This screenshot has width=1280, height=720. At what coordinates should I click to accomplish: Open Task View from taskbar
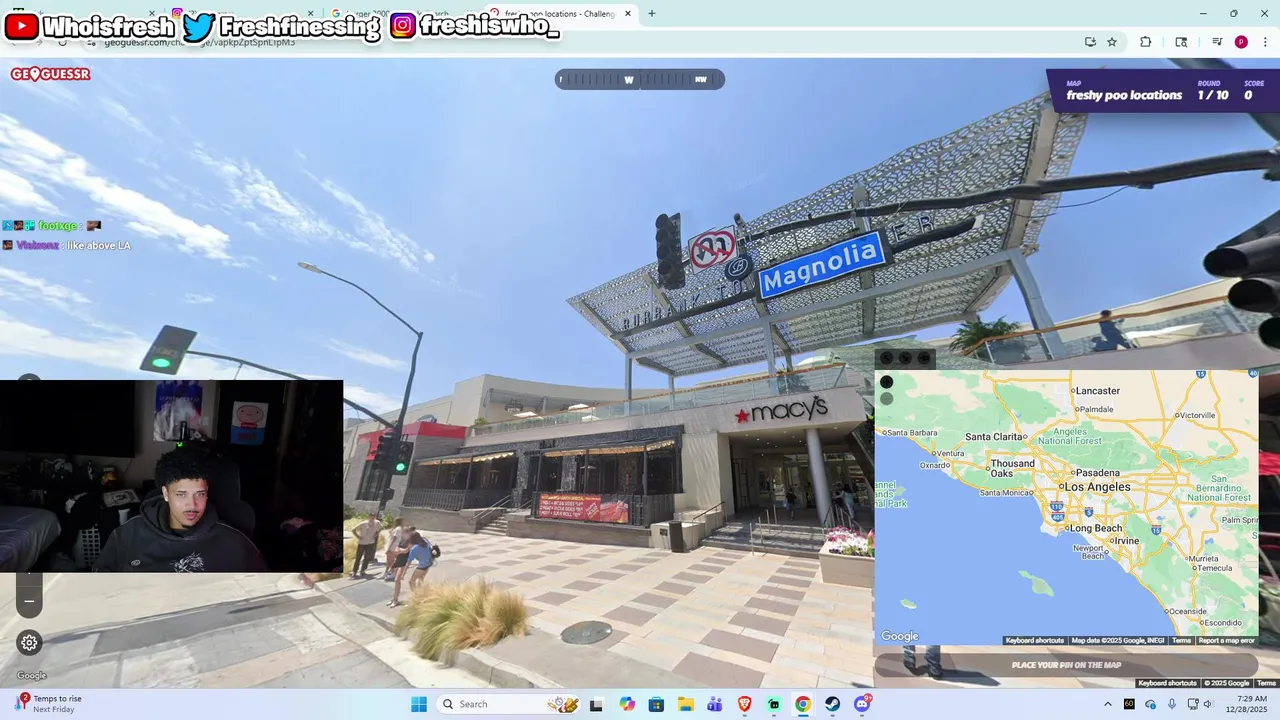tap(596, 704)
